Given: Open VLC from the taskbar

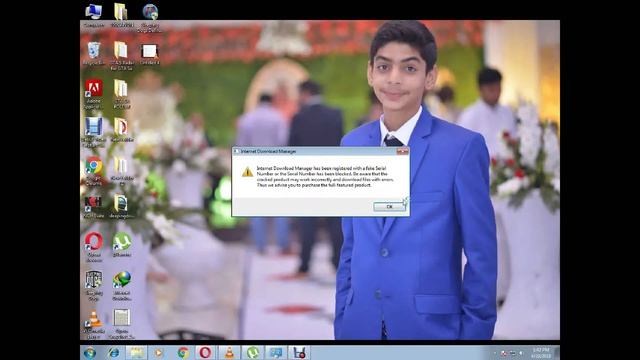Looking at the screenshot, I should point(229,353).
